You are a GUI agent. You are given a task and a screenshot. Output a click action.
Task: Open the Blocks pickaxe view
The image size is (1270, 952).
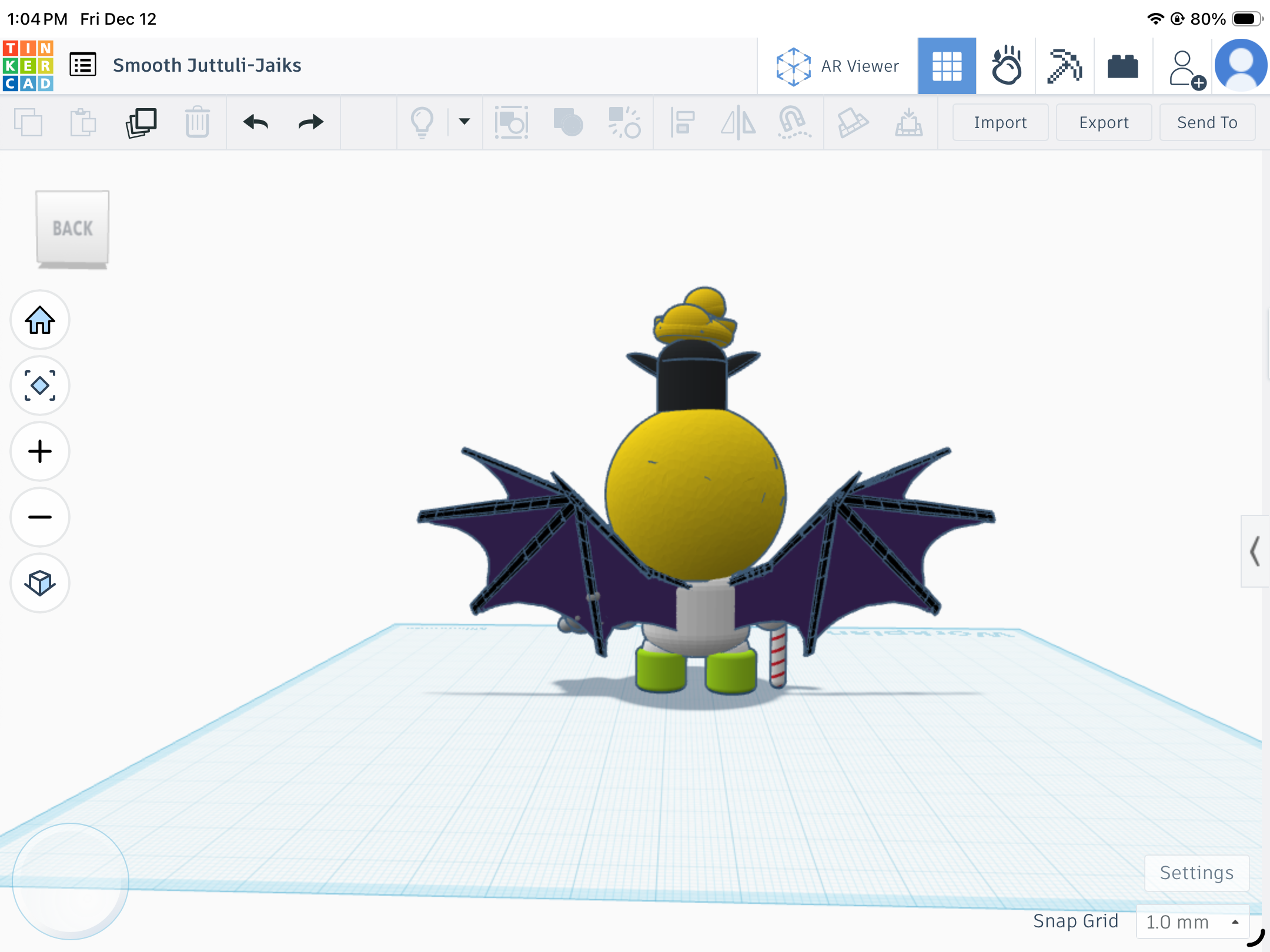click(x=1064, y=66)
